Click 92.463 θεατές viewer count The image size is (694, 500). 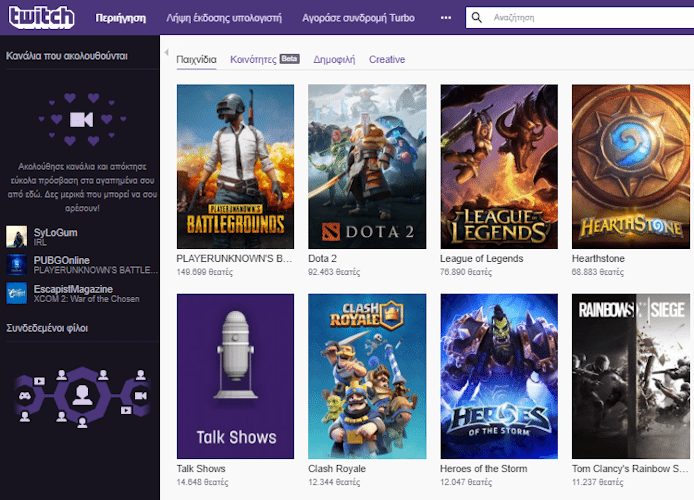coord(334,272)
